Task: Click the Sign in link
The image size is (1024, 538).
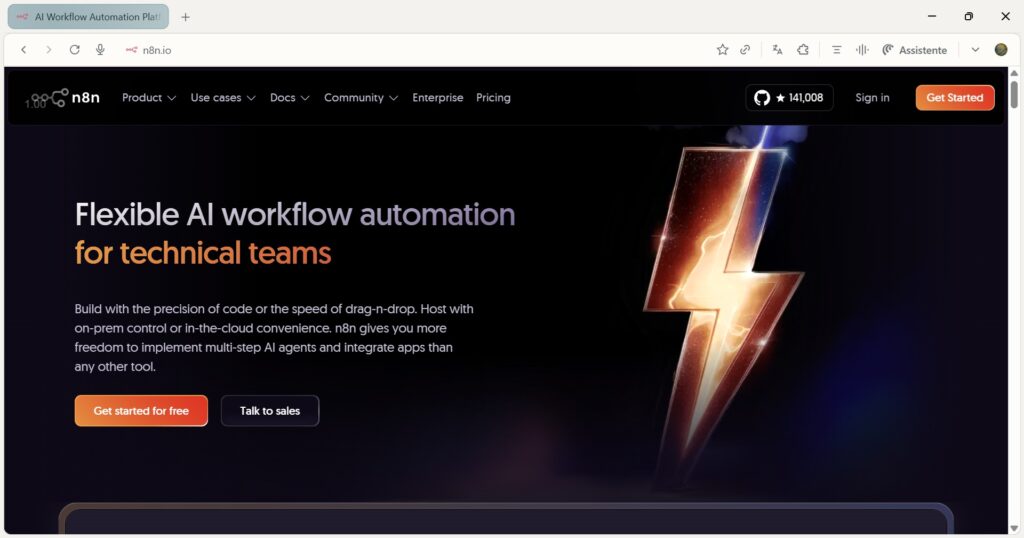Action: tap(872, 98)
